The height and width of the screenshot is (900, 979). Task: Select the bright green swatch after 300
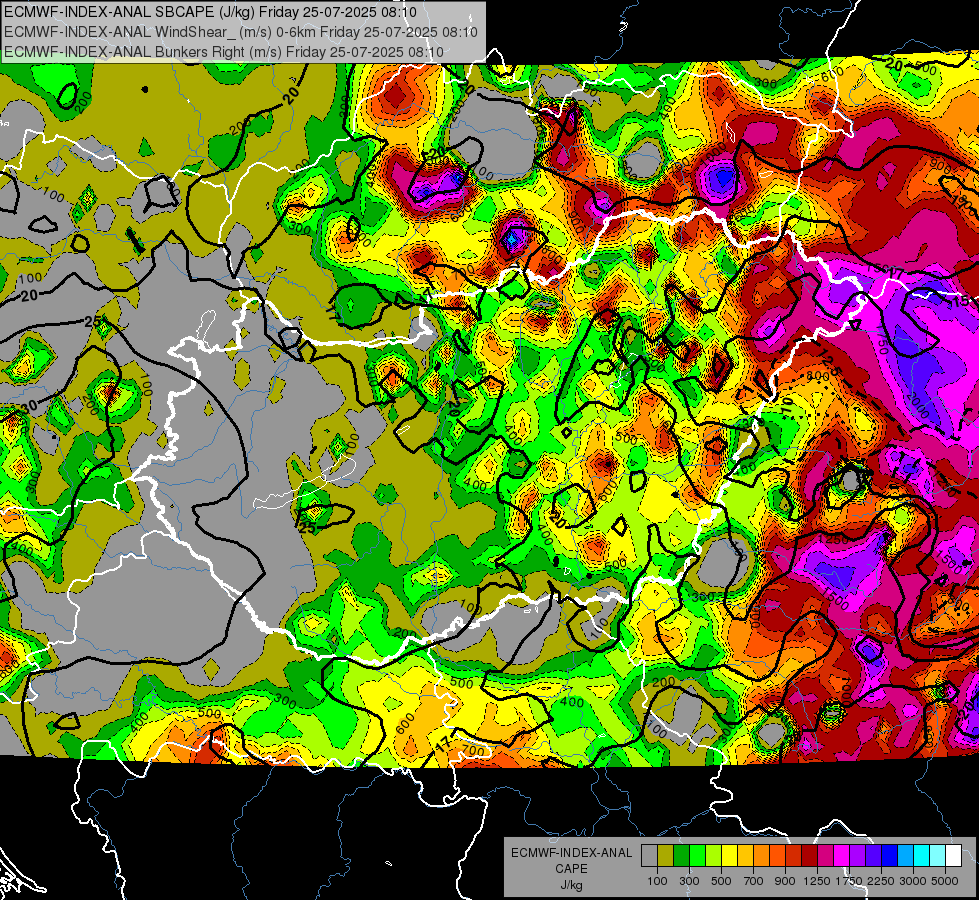697,856
